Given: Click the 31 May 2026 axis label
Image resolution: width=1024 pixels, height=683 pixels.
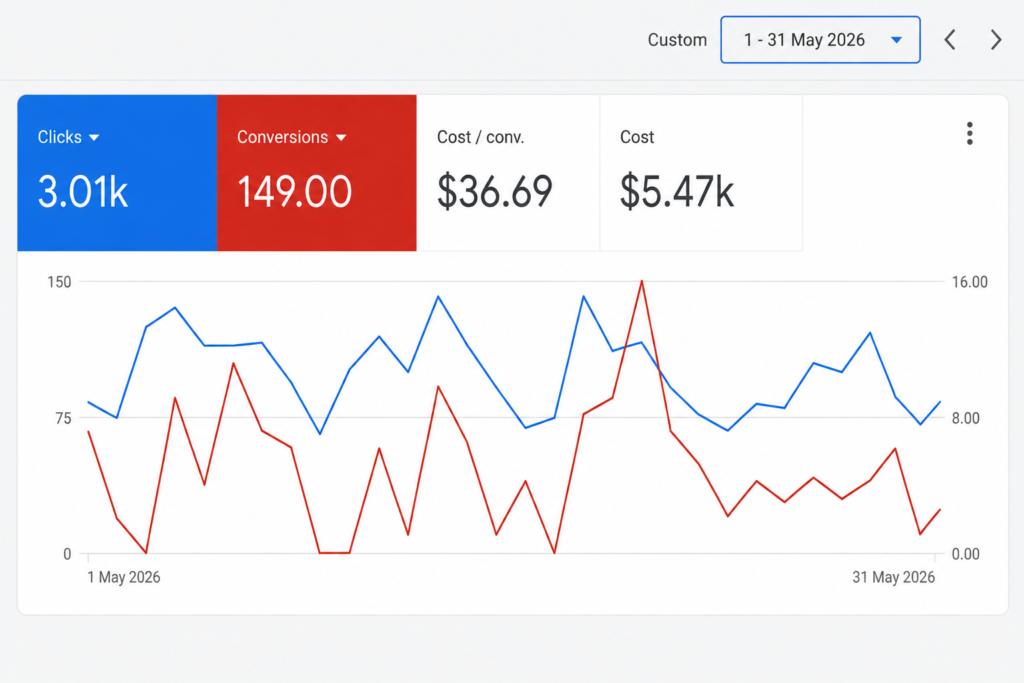Looking at the screenshot, I should [x=893, y=577].
